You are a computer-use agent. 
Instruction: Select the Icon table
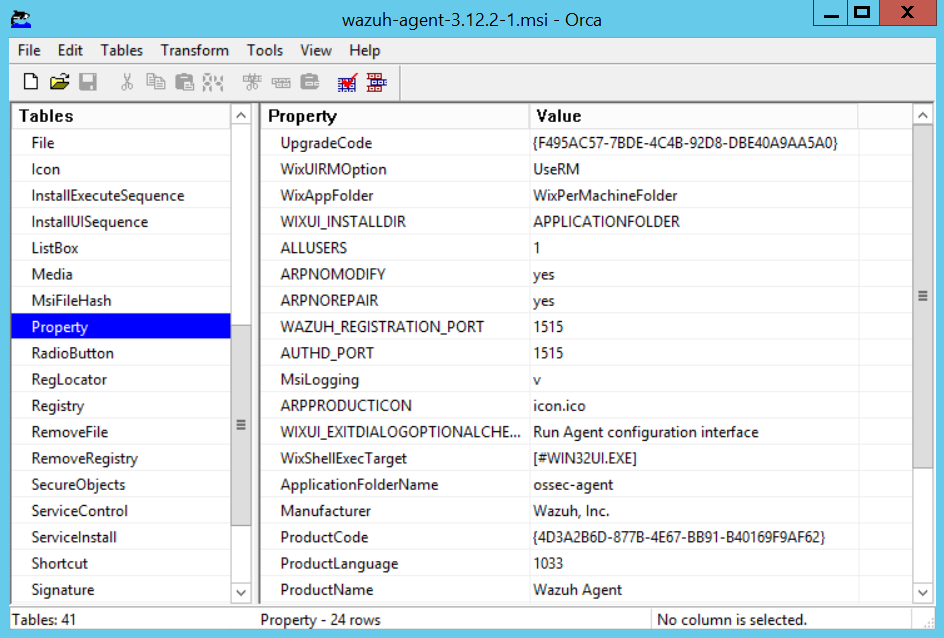121,169
